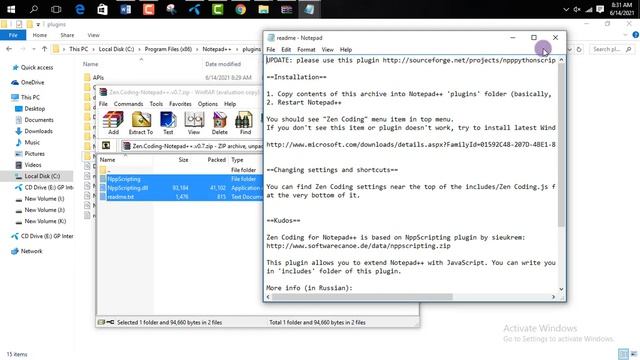Select Downloads in navigation pane
This screenshot has height=360, width=640.
(38, 131)
